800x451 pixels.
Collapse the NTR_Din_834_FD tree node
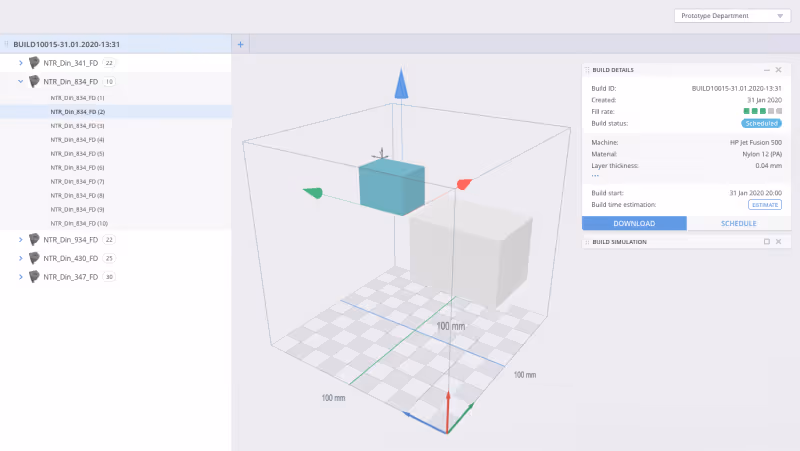[x=20, y=81]
